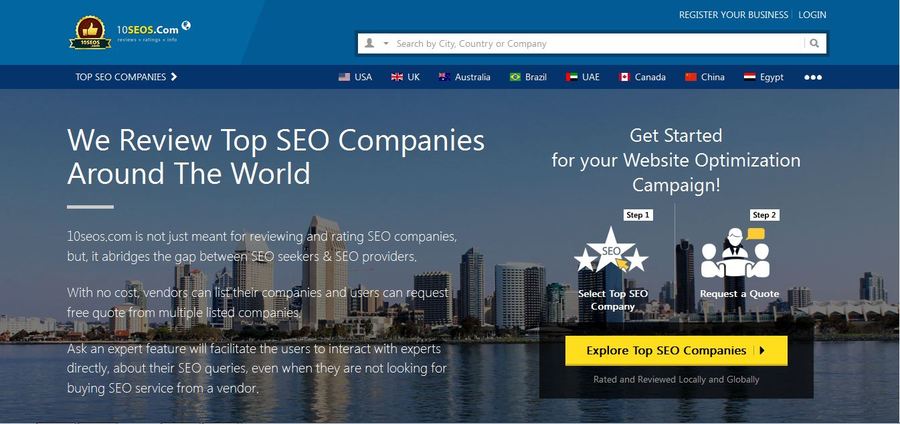The height and width of the screenshot is (424, 900).
Task: Focus the Search by City, Country field
Action: coord(599,44)
